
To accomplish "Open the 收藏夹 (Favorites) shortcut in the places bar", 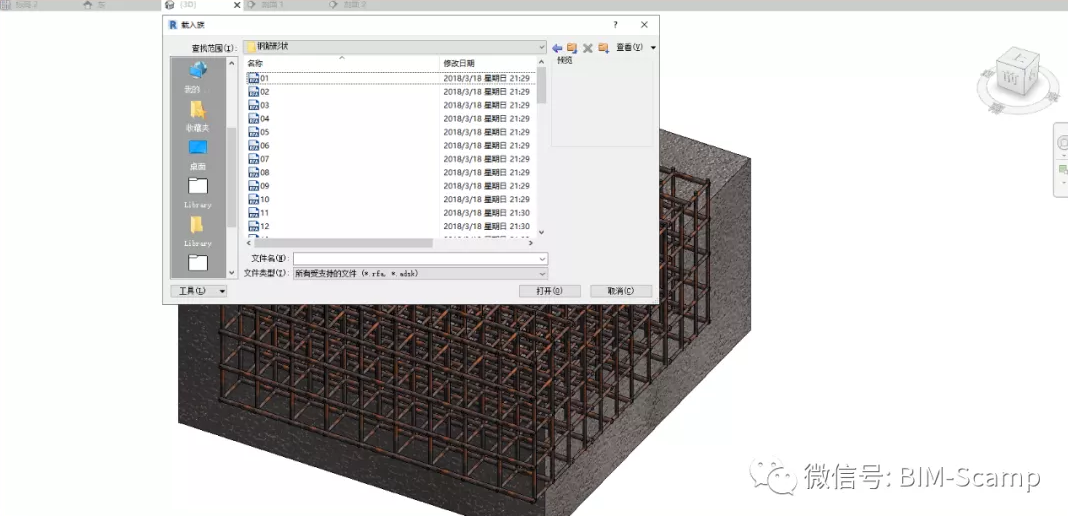I will point(198,116).
